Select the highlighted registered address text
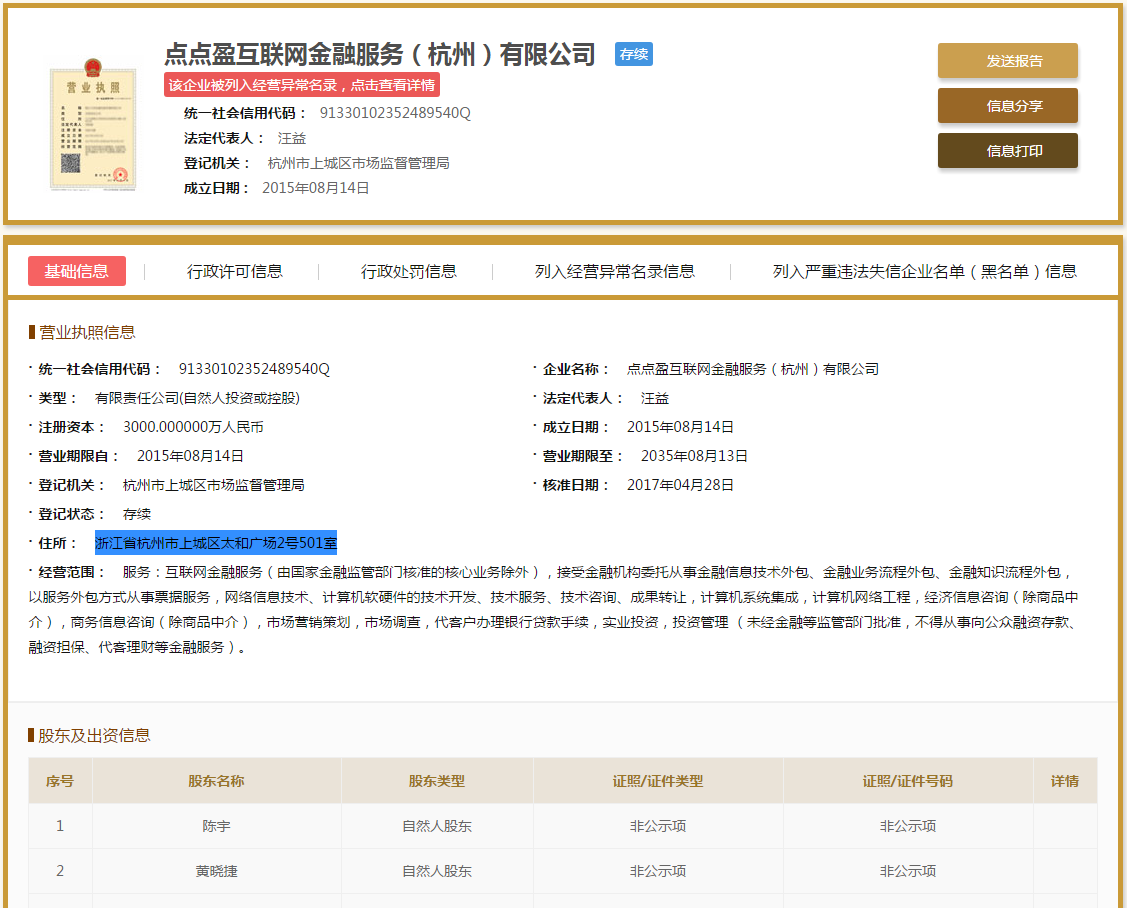The height and width of the screenshot is (908, 1127). [x=216, y=541]
